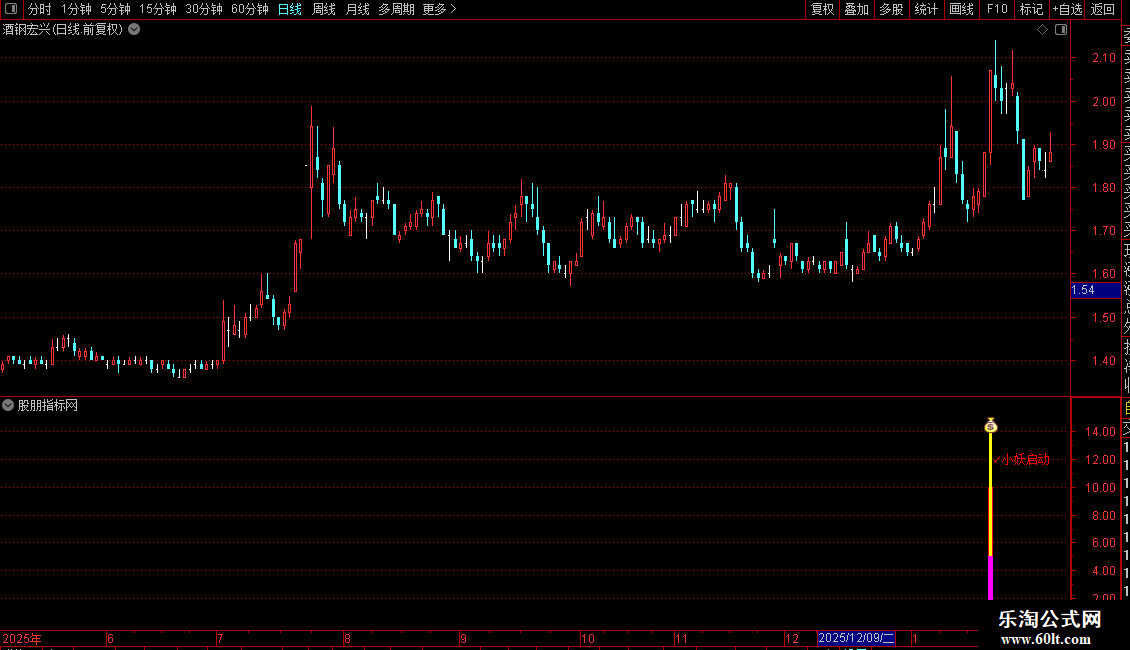Click the 14.00 indicator axis label

[1100, 432]
